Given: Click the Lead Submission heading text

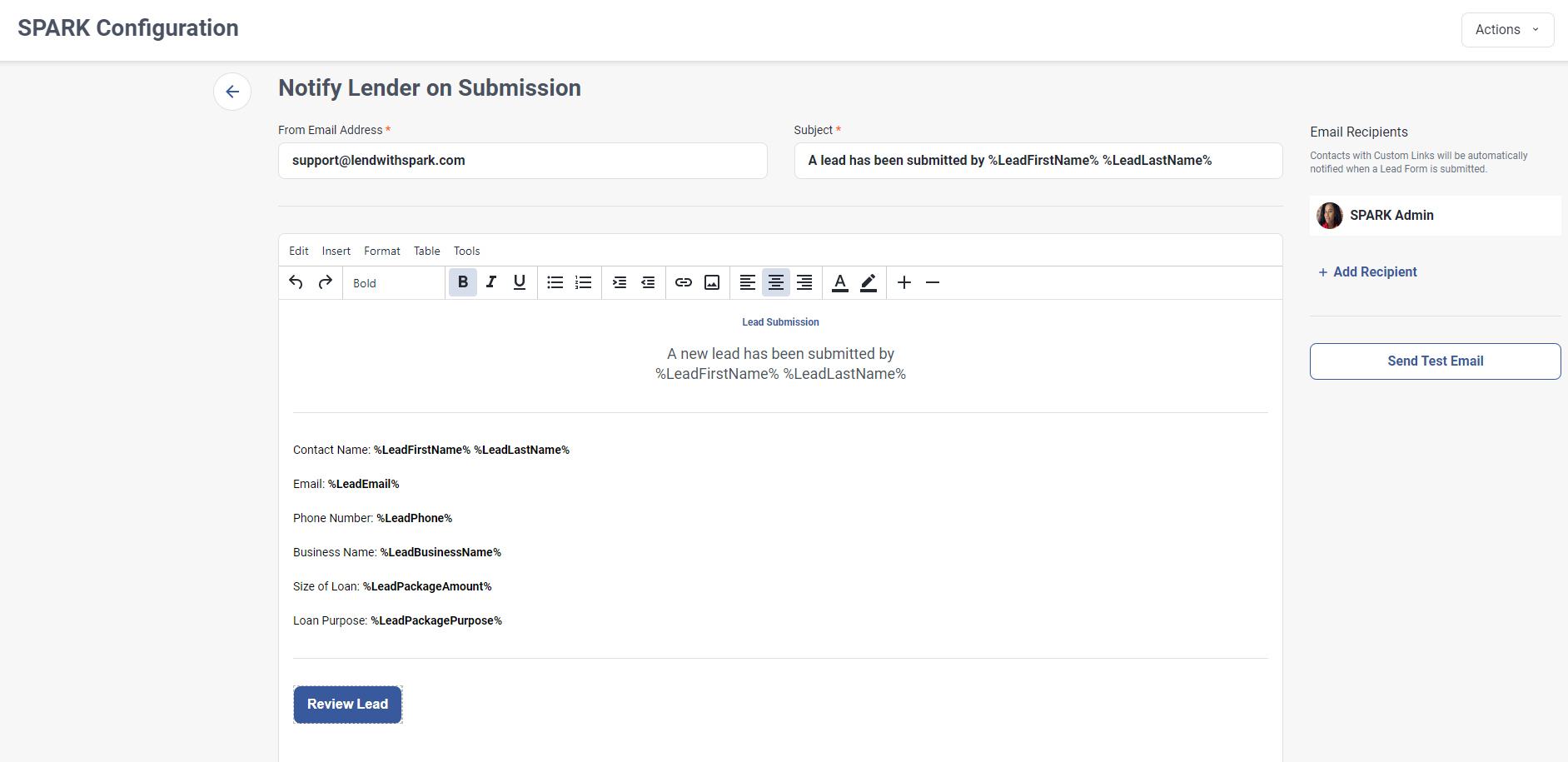Looking at the screenshot, I should [780, 322].
